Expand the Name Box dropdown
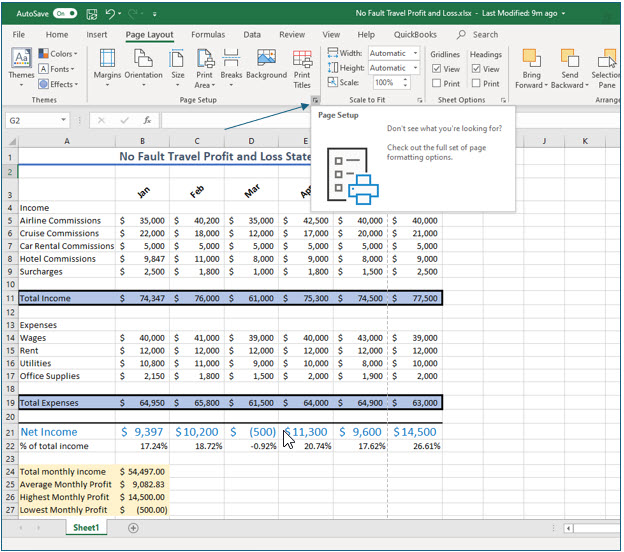 (63, 120)
